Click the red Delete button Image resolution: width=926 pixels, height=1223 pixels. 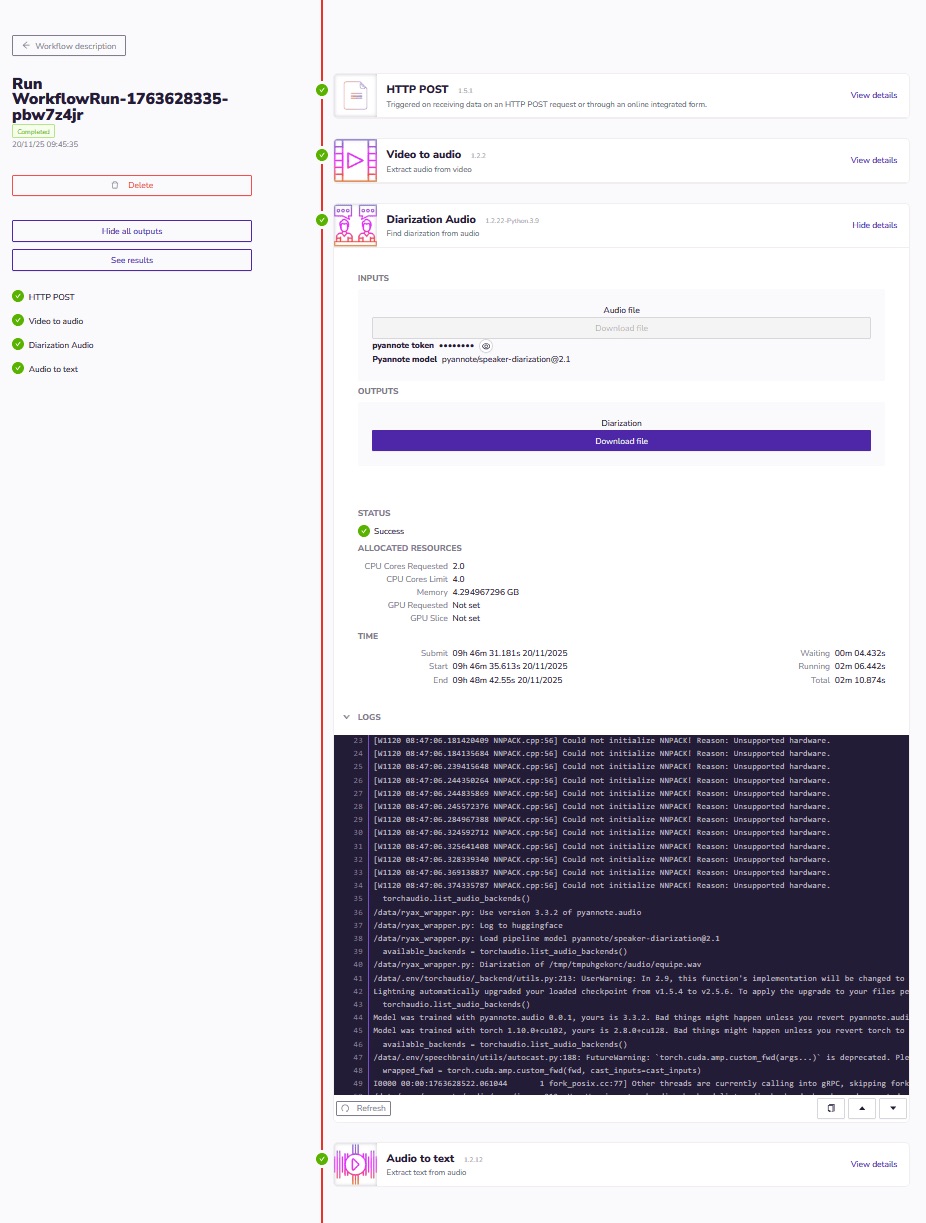click(132, 185)
